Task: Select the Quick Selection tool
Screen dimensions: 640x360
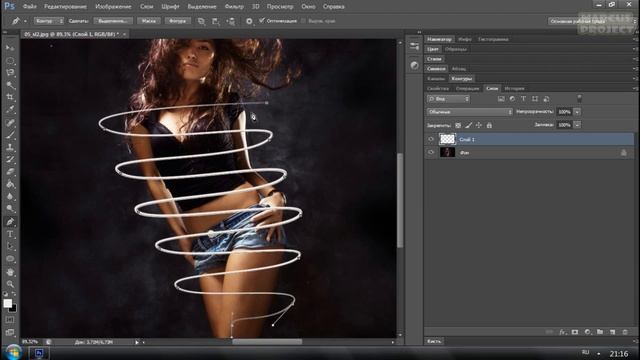Action: click(10, 85)
